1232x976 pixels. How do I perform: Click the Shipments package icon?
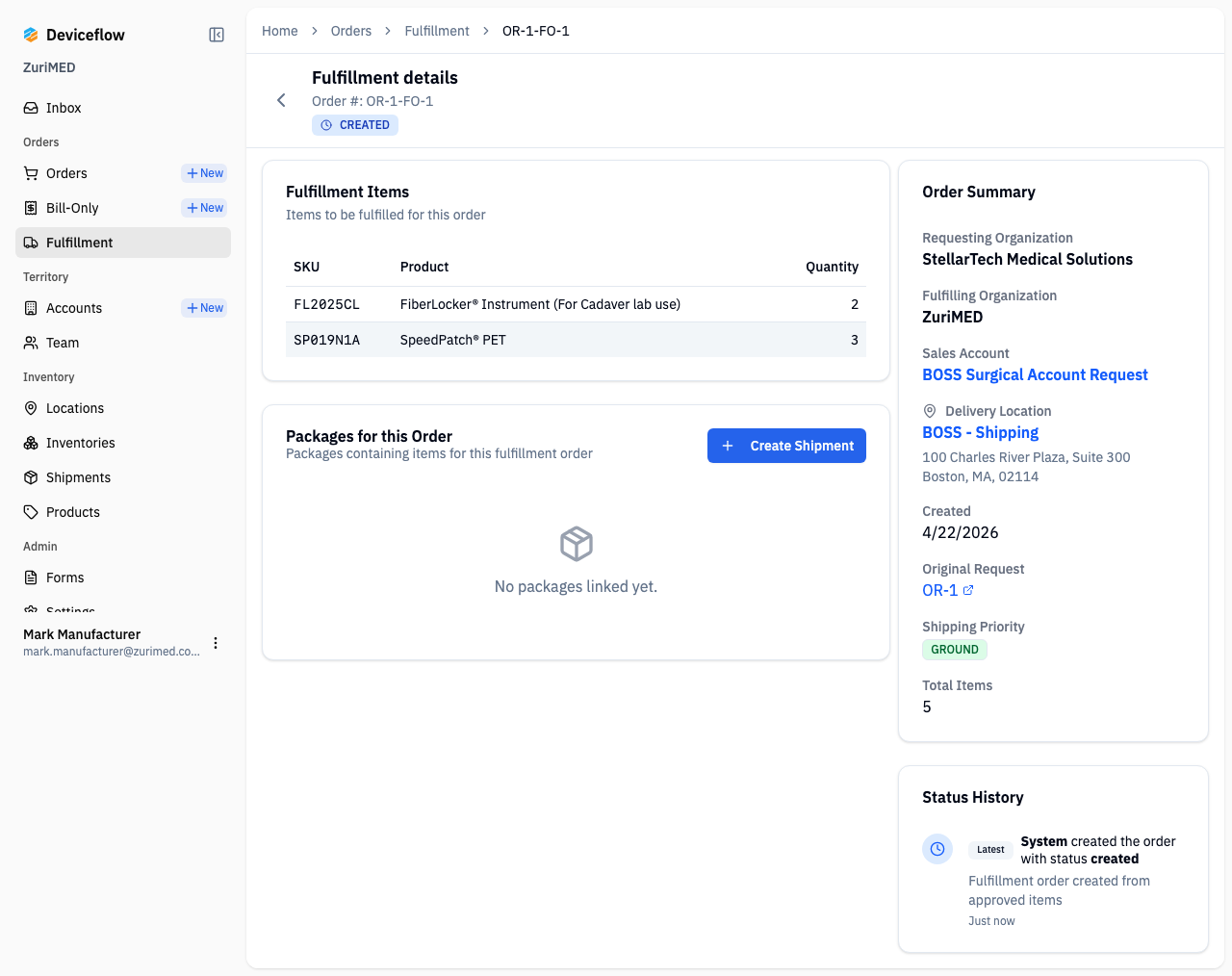[31, 477]
